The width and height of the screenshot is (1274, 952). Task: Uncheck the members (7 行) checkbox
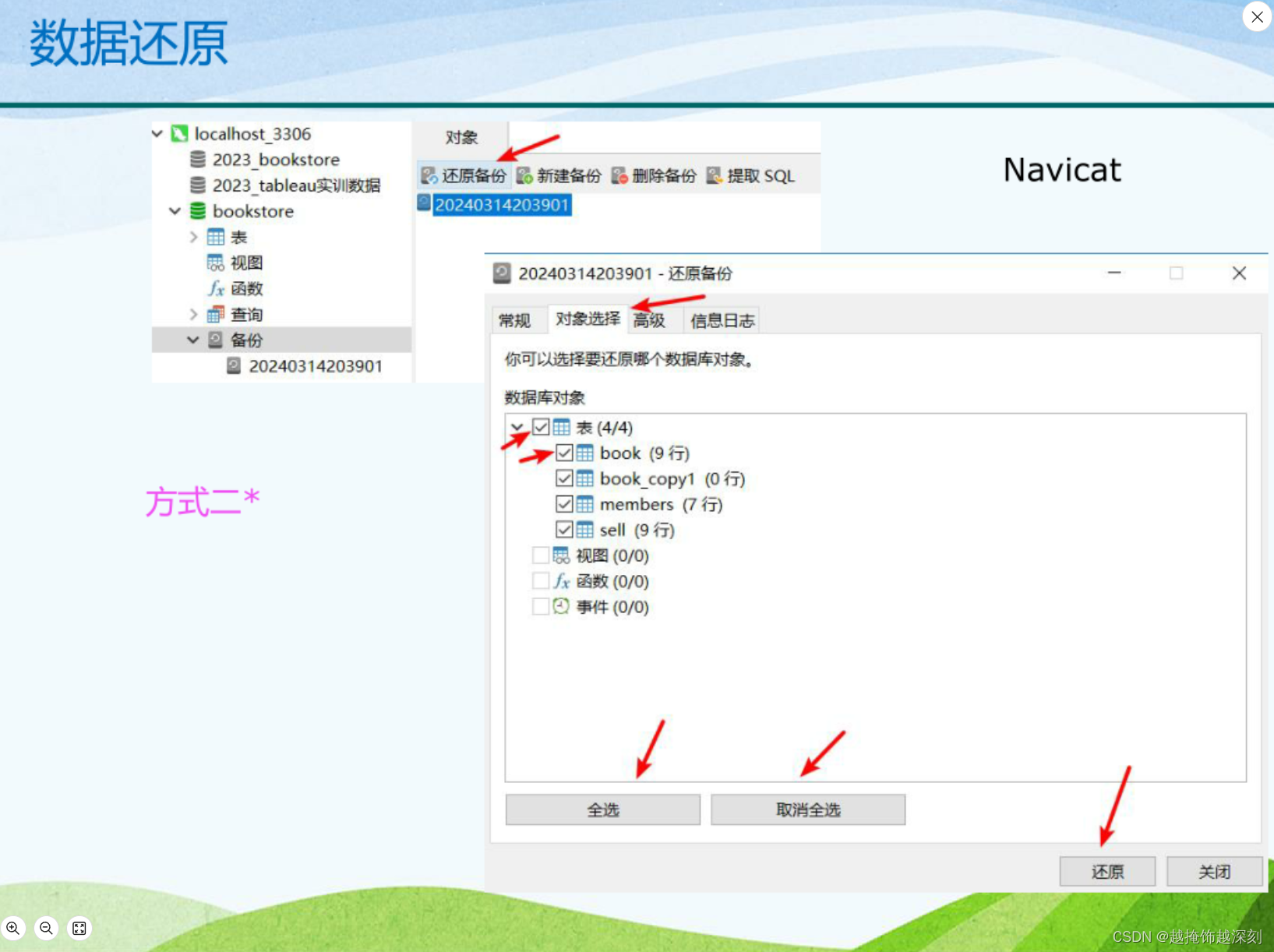coord(564,504)
